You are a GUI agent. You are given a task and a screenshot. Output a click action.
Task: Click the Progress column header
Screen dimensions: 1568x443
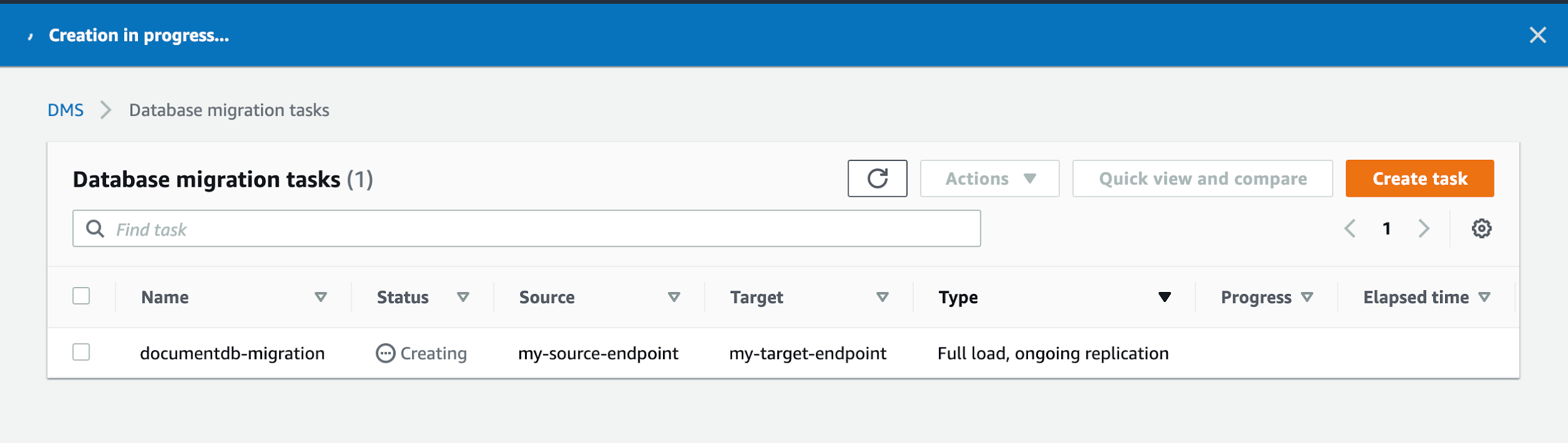point(1256,297)
